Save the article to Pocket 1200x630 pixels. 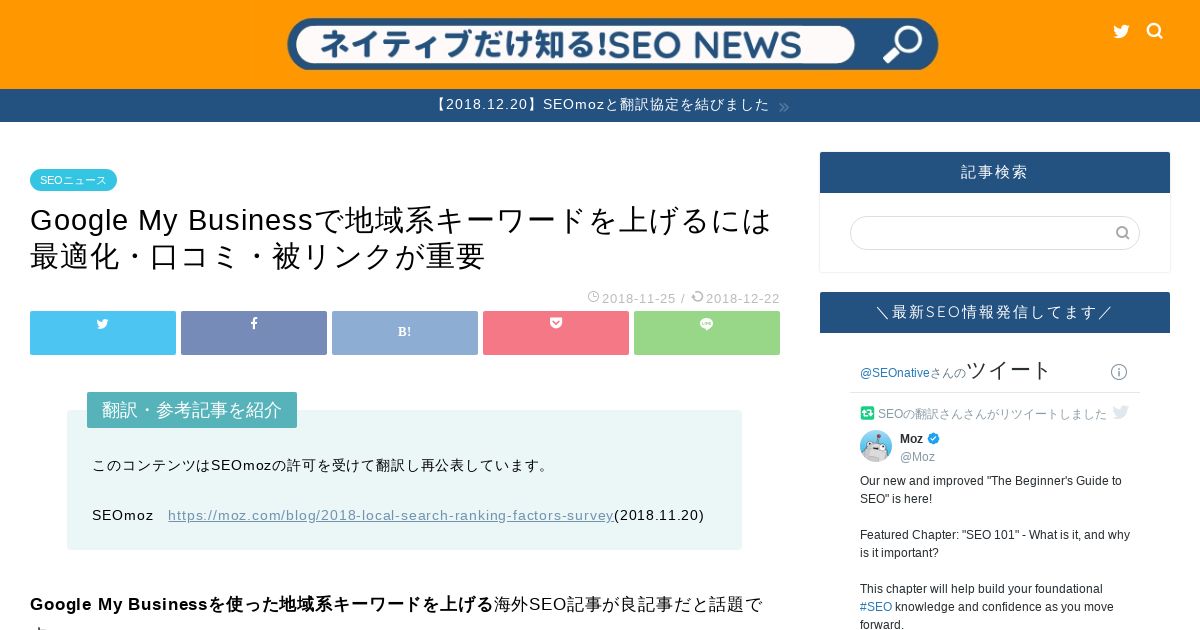click(x=556, y=333)
